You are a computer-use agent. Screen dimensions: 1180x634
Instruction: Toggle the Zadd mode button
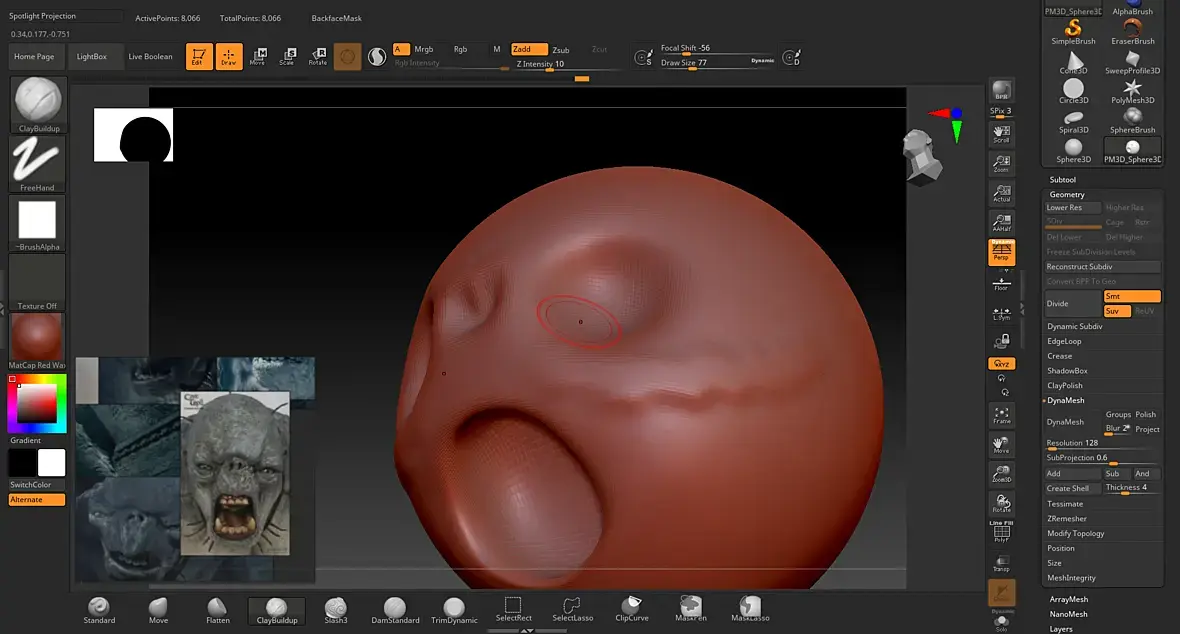pos(529,49)
